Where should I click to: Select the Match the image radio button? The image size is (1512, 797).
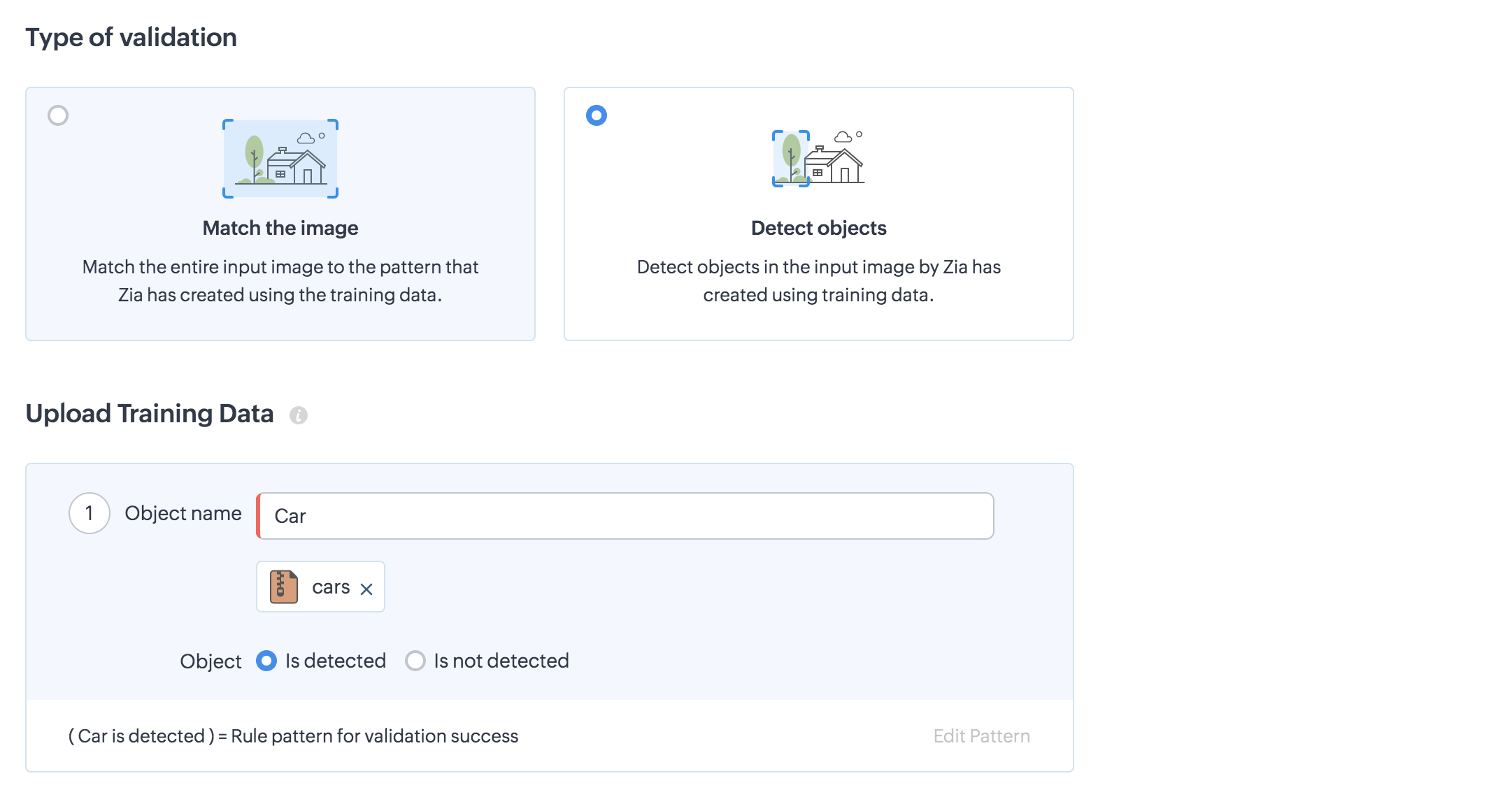click(58, 115)
